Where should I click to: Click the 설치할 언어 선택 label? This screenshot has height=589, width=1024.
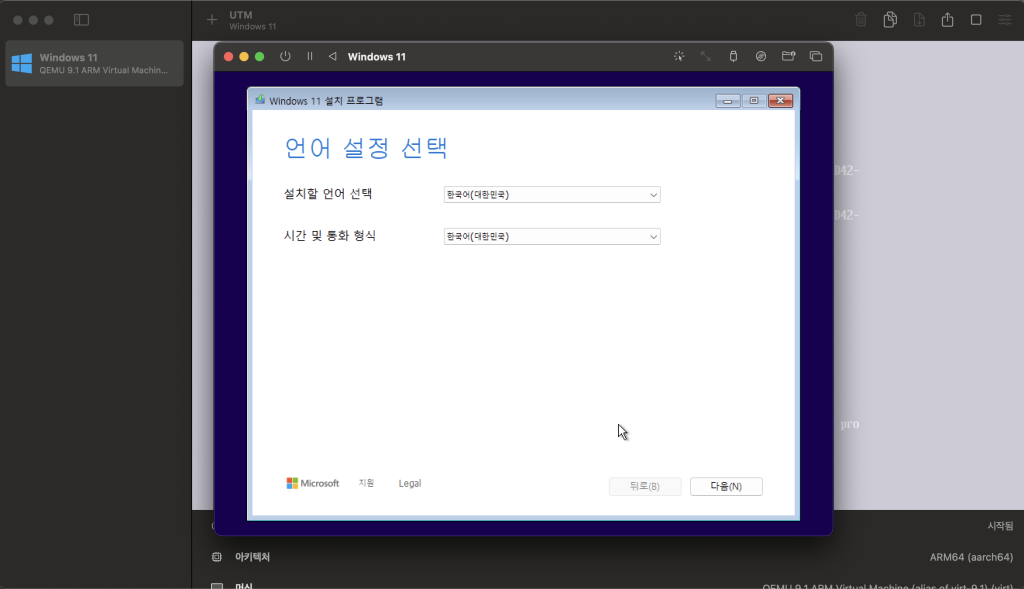coord(328,194)
